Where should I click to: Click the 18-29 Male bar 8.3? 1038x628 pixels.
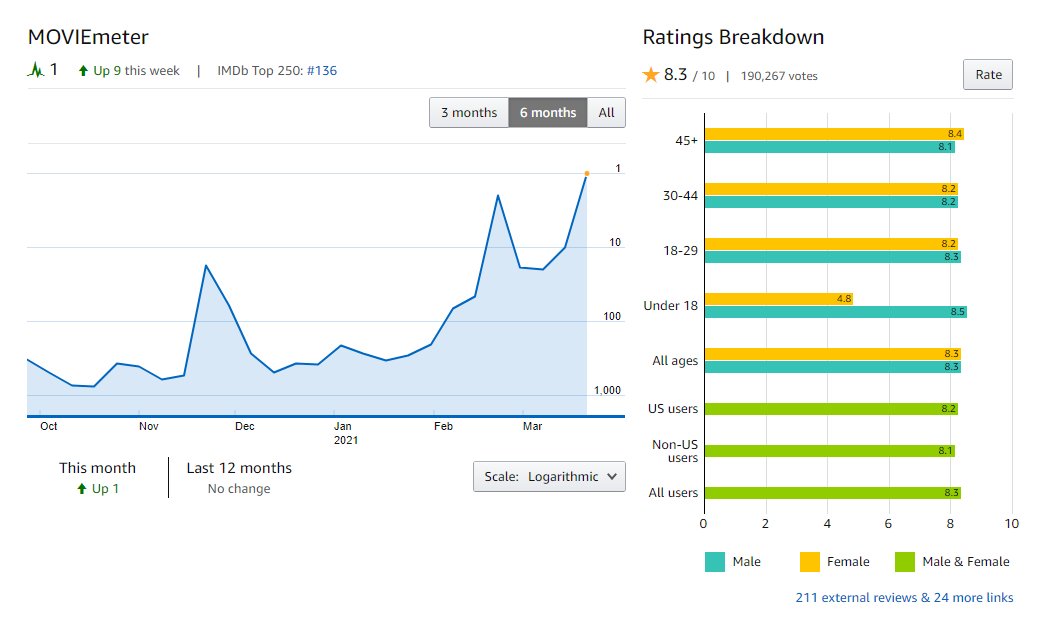833,257
